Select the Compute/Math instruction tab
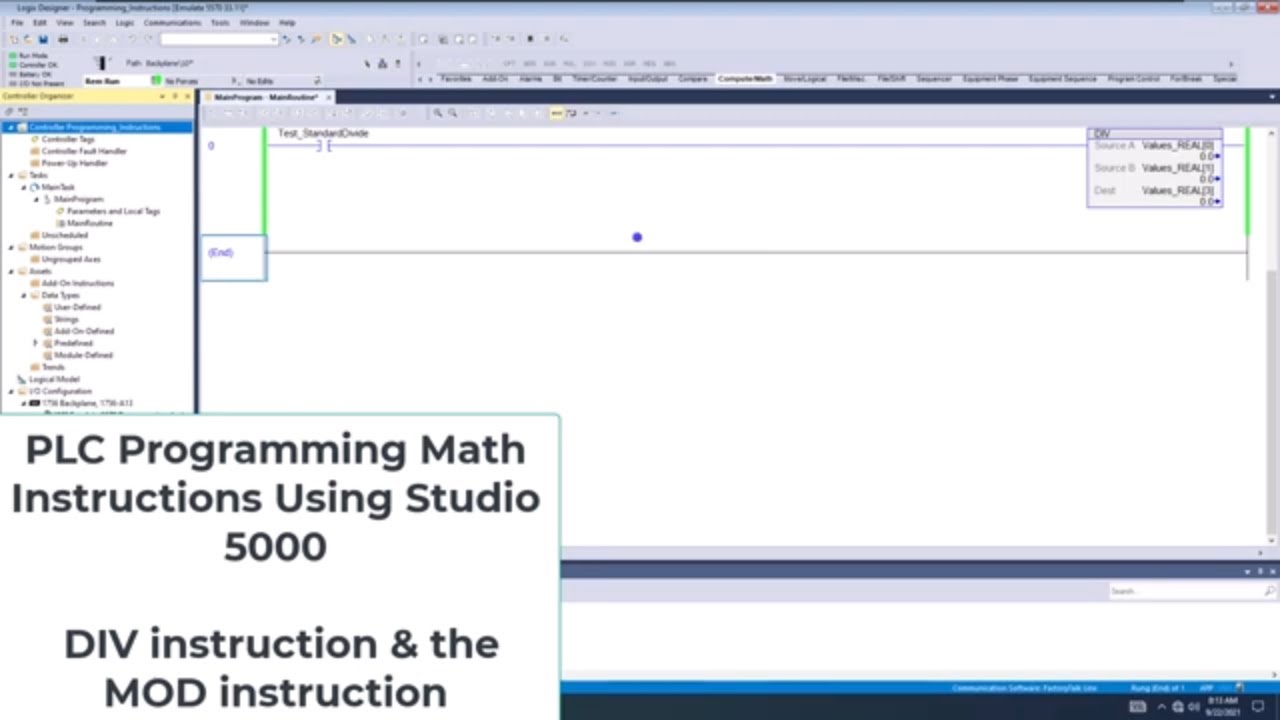 coord(746,78)
